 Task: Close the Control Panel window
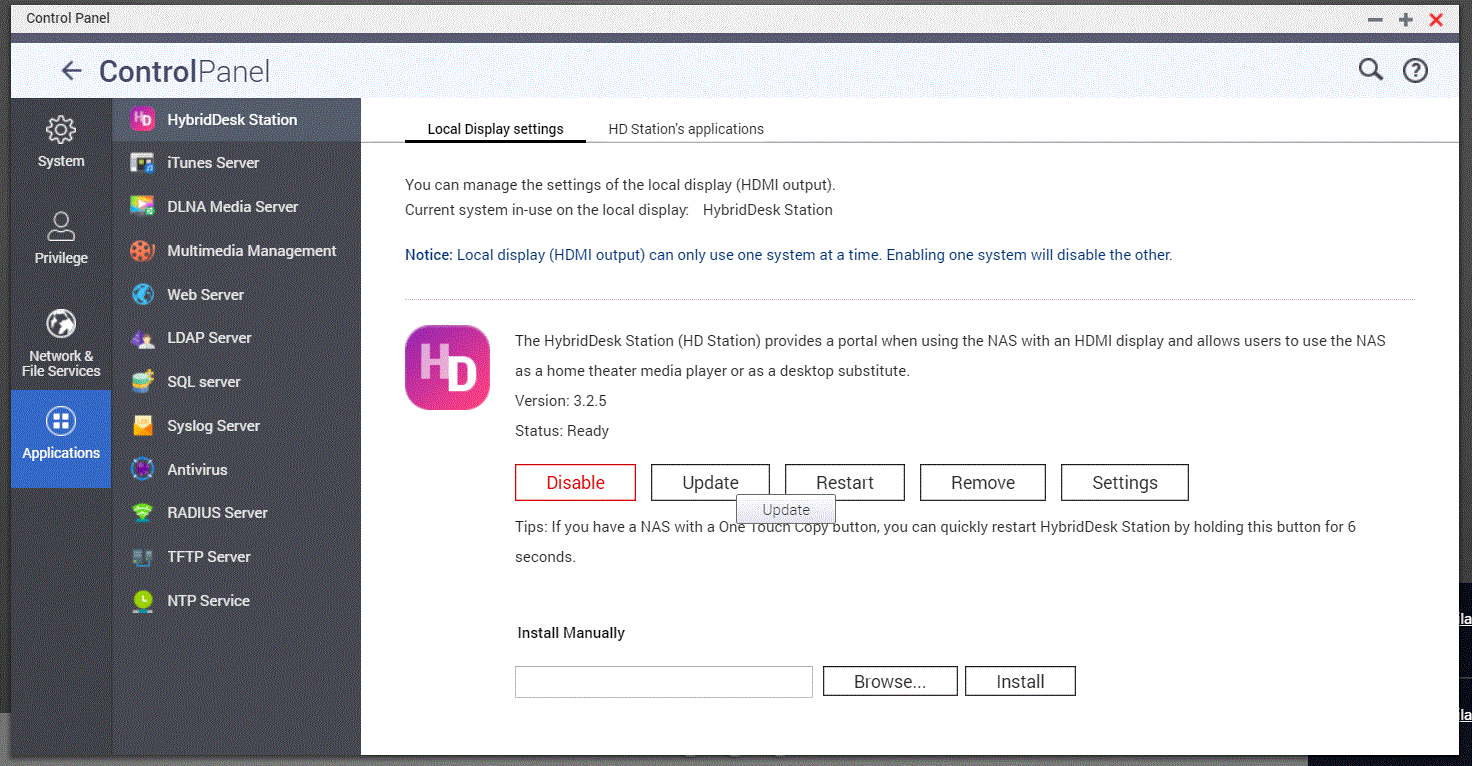coord(1436,19)
